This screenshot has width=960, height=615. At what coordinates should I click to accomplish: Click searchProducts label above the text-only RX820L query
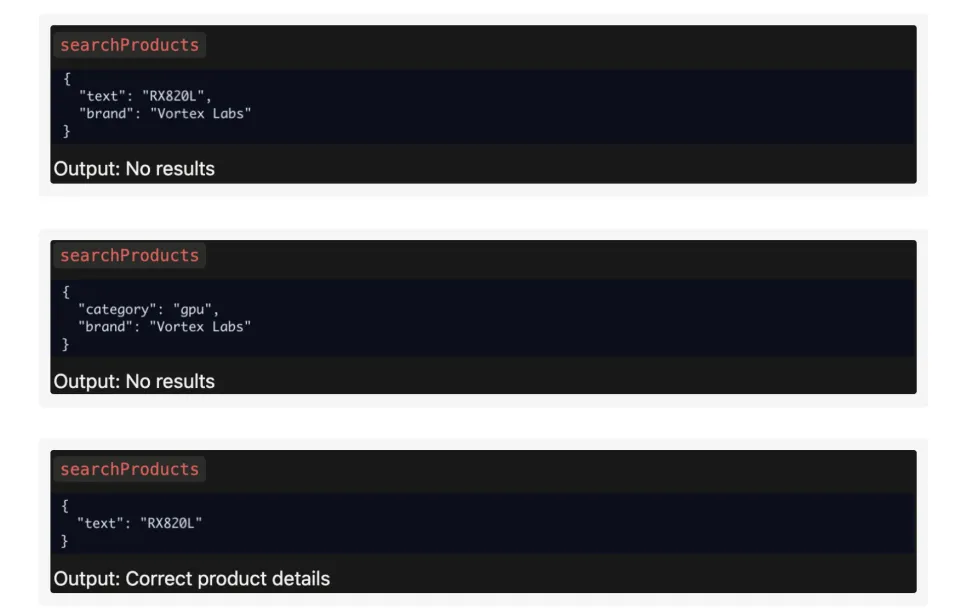[x=129, y=470]
